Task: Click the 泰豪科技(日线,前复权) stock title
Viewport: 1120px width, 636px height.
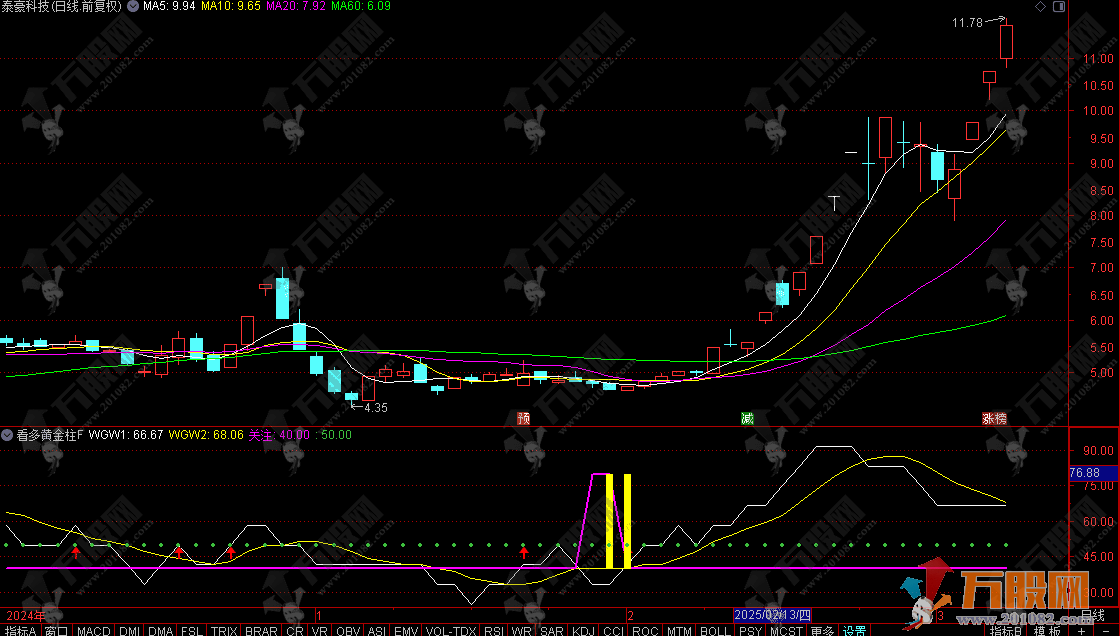Action: [x=61, y=6]
